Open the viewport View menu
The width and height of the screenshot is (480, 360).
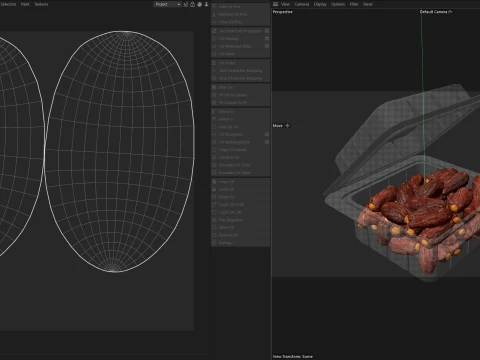tap(285, 4)
